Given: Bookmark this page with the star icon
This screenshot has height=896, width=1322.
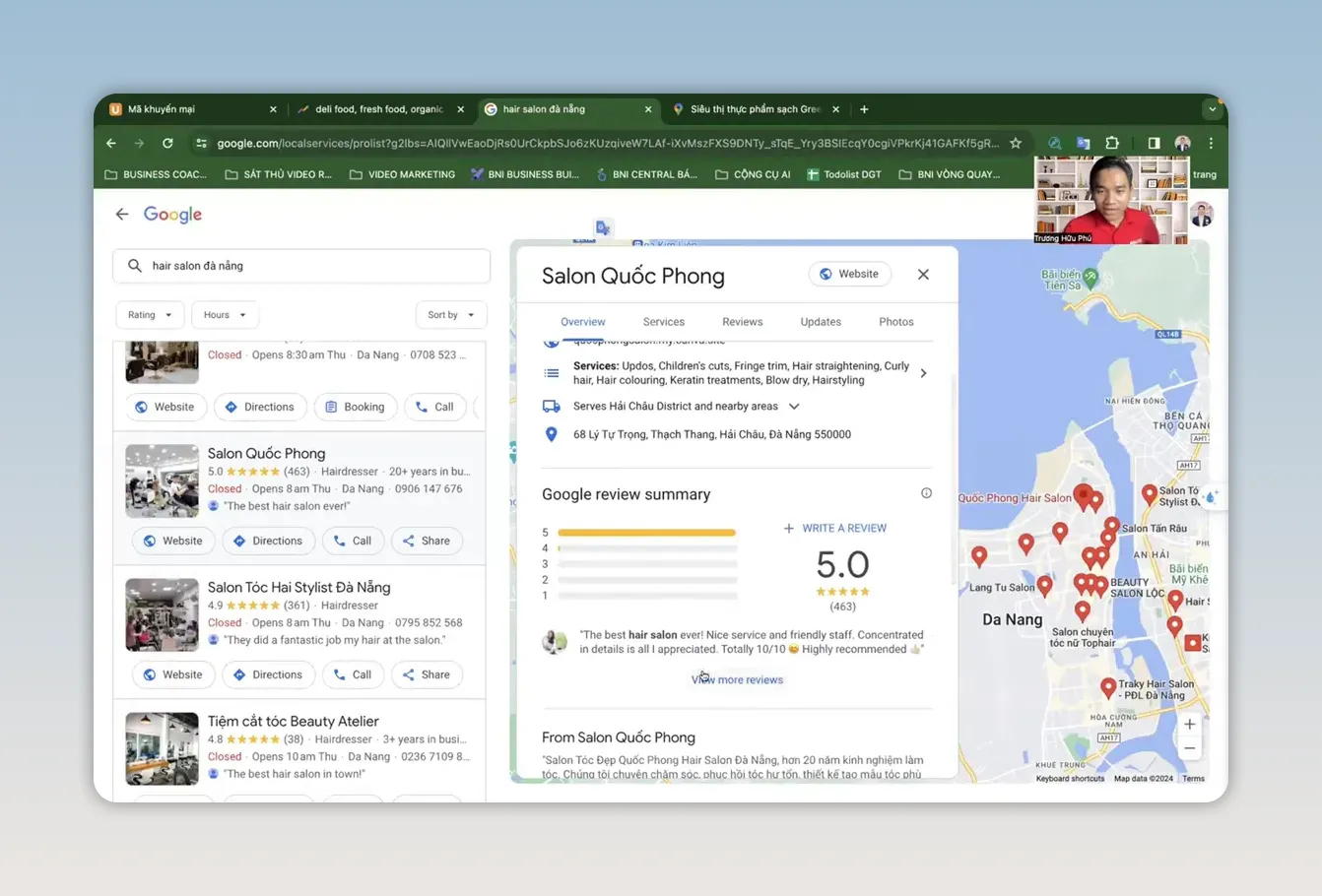Looking at the screenshot, I should (1016, 143).
